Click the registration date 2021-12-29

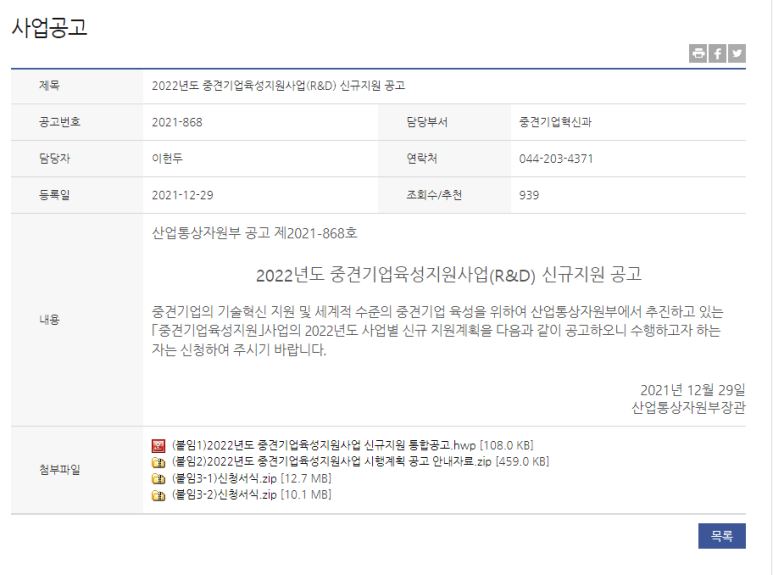[182, 195]
